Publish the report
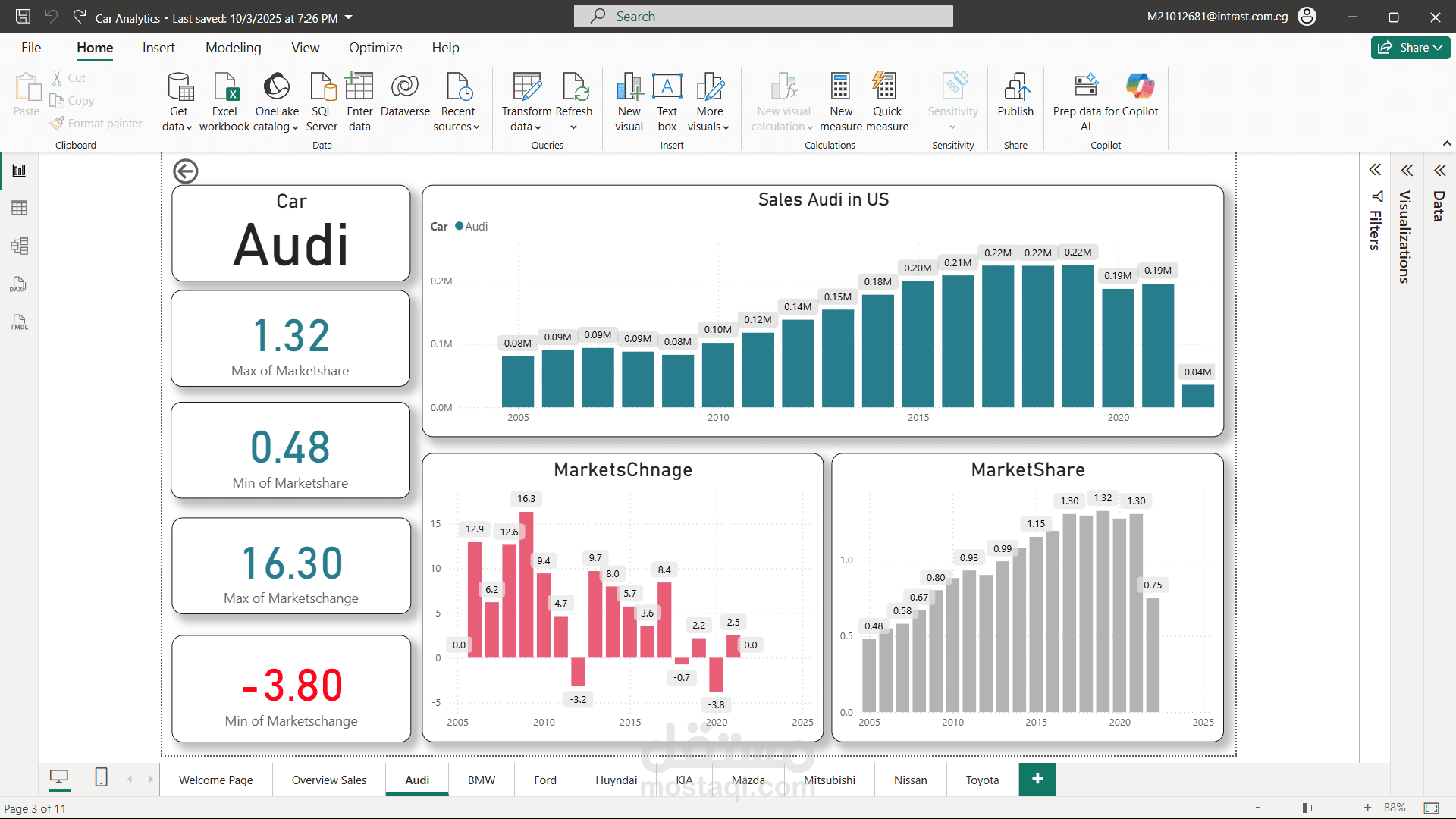This screenshot has width=1456, height=819. point(1015,95)
